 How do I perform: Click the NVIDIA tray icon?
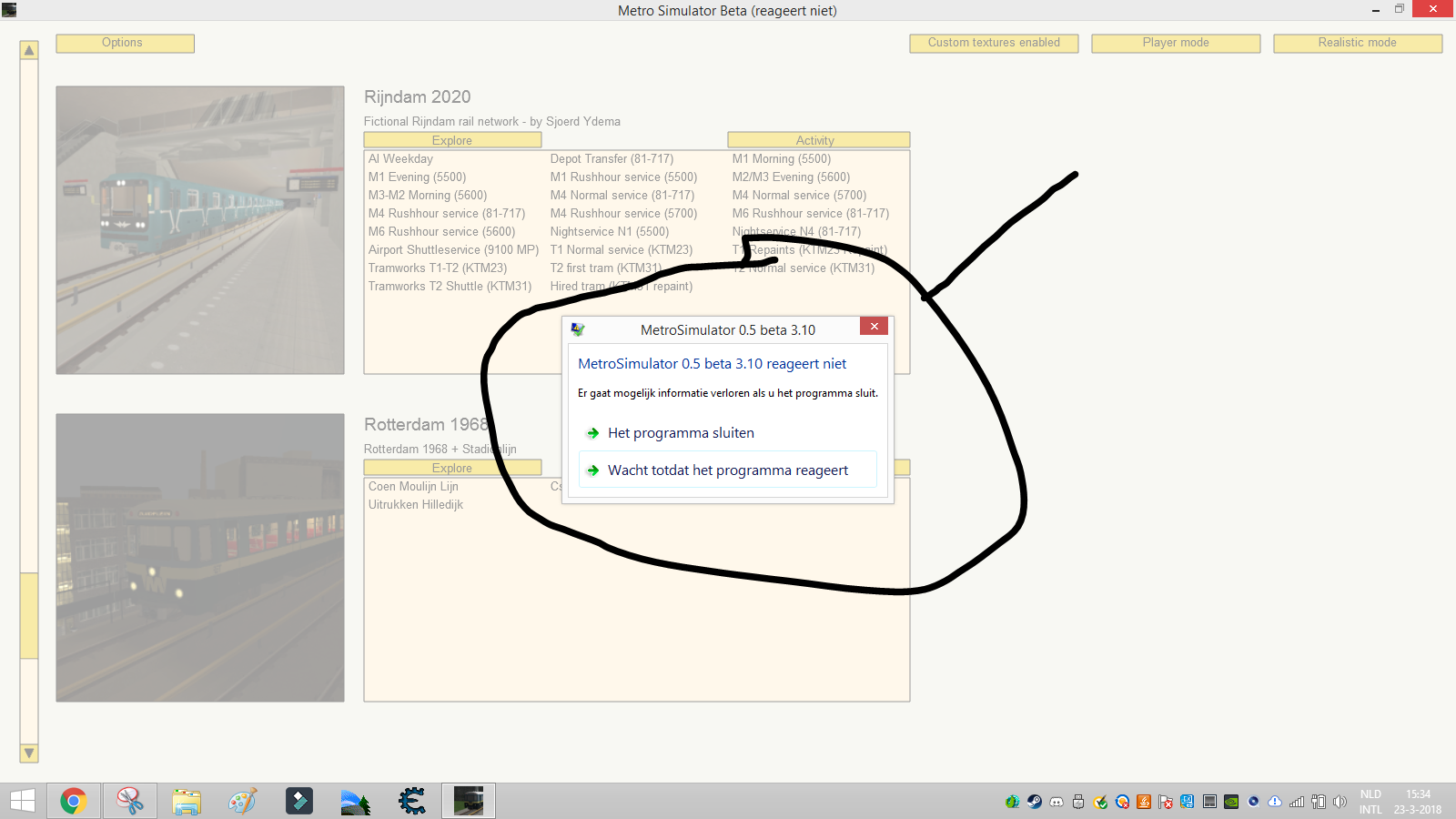point(1231,802)
